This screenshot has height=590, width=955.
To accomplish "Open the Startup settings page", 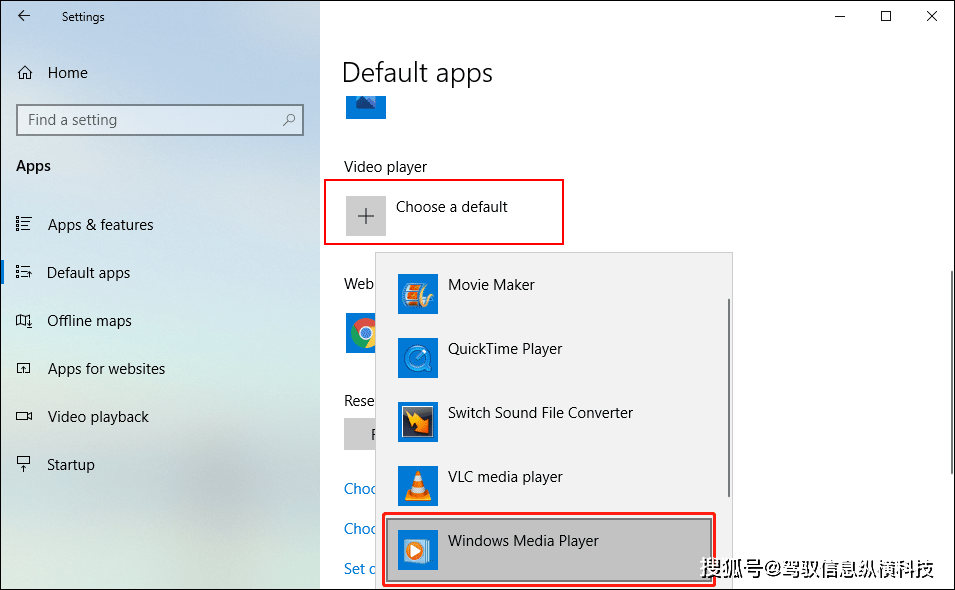I will (71, 465).
